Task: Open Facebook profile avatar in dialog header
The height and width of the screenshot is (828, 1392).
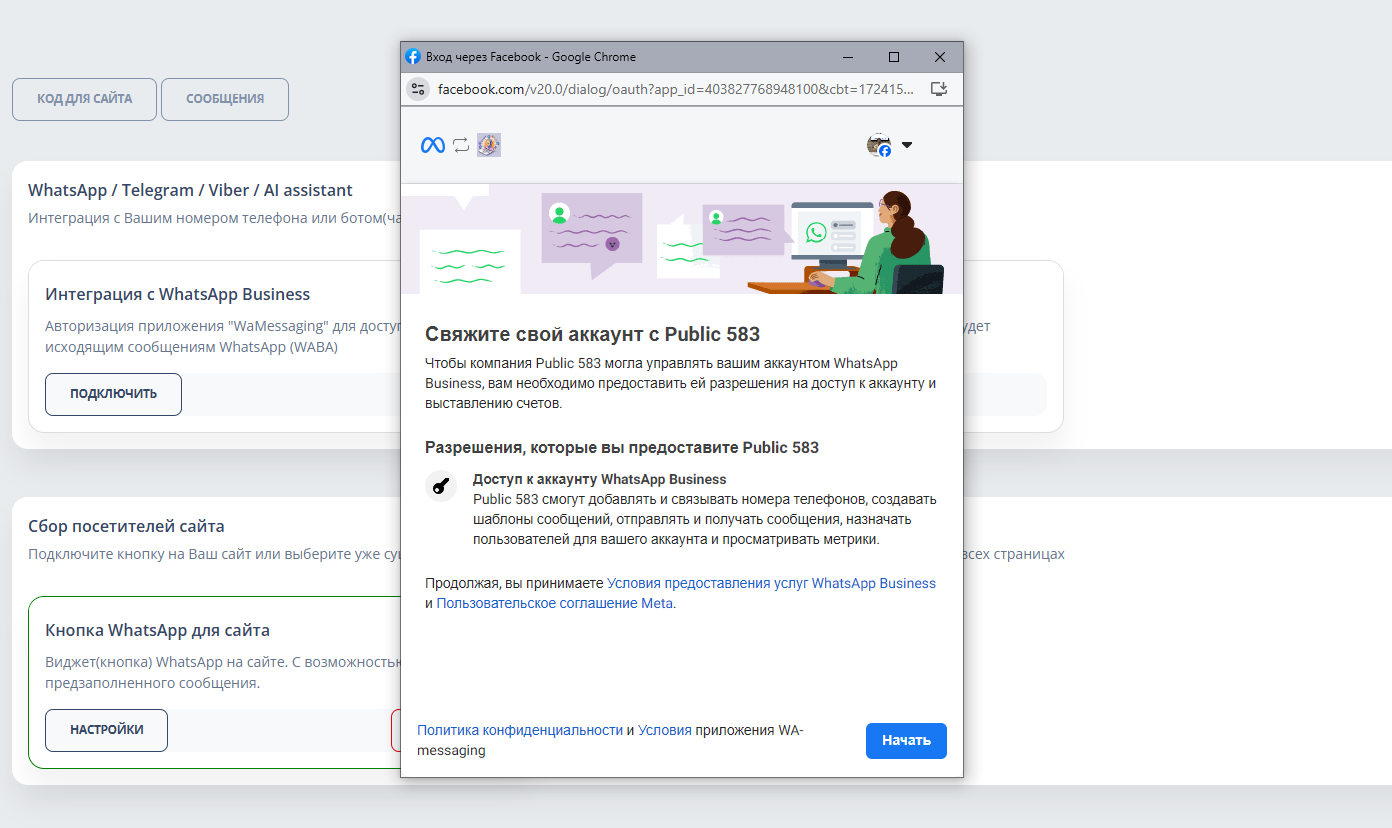Action: point(879,145)
